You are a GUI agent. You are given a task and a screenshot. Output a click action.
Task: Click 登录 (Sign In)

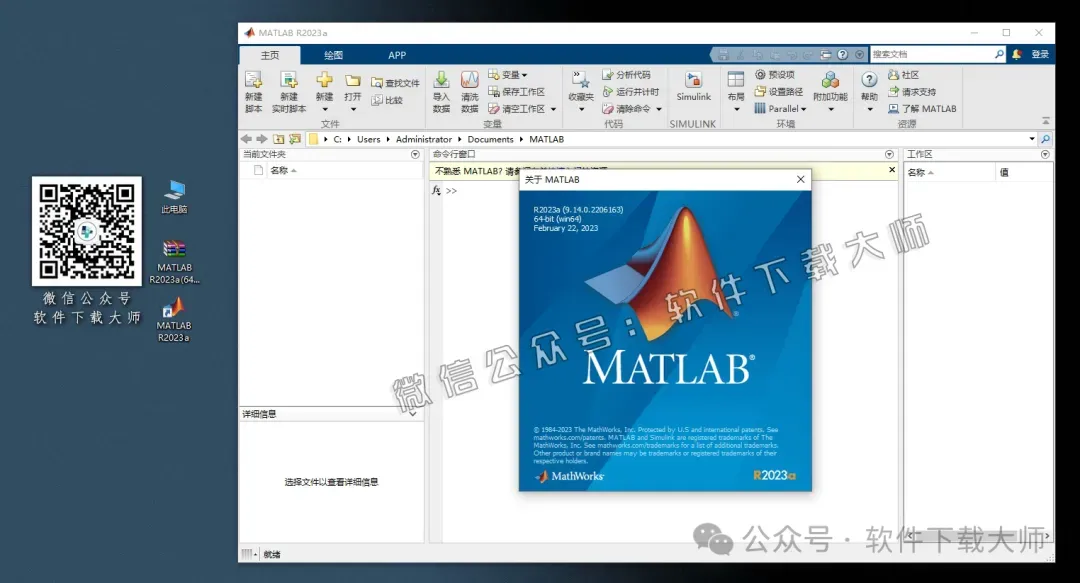(1040, 54)
